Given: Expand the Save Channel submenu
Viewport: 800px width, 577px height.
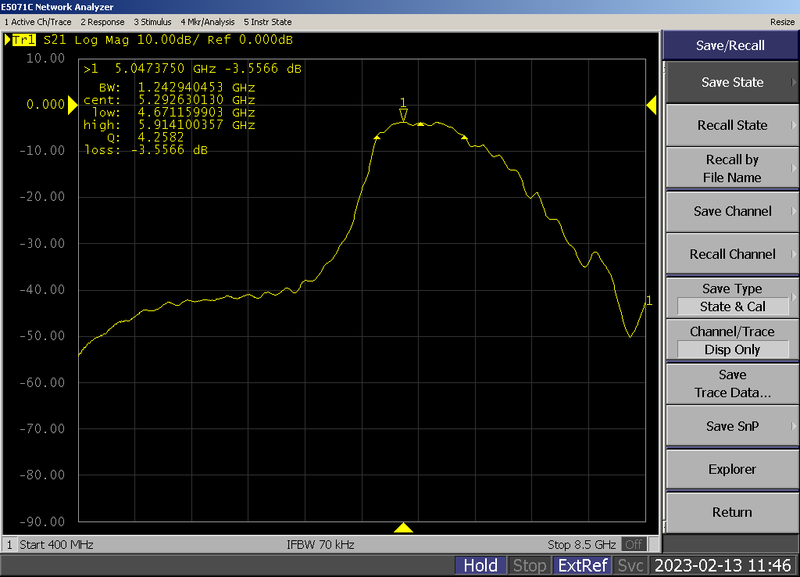Looking at the screenshot, I should (x=731, y=211).
